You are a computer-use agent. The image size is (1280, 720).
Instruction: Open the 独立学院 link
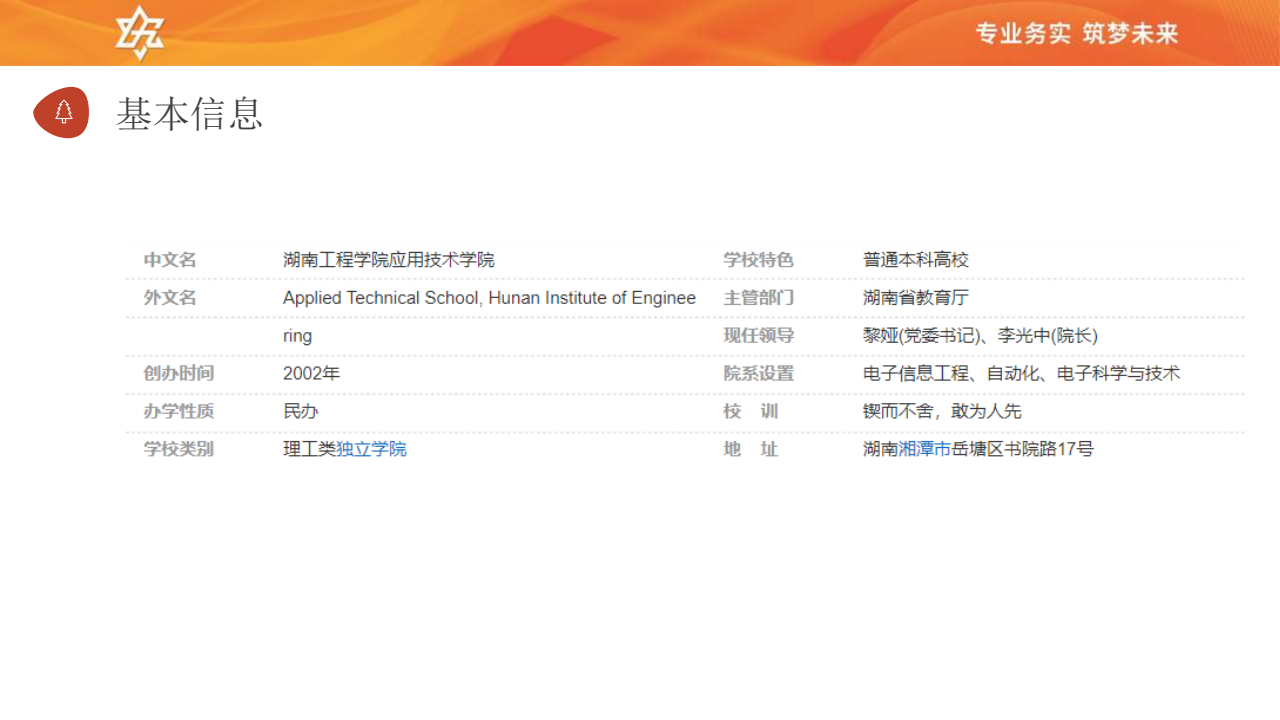coord(371,449)
